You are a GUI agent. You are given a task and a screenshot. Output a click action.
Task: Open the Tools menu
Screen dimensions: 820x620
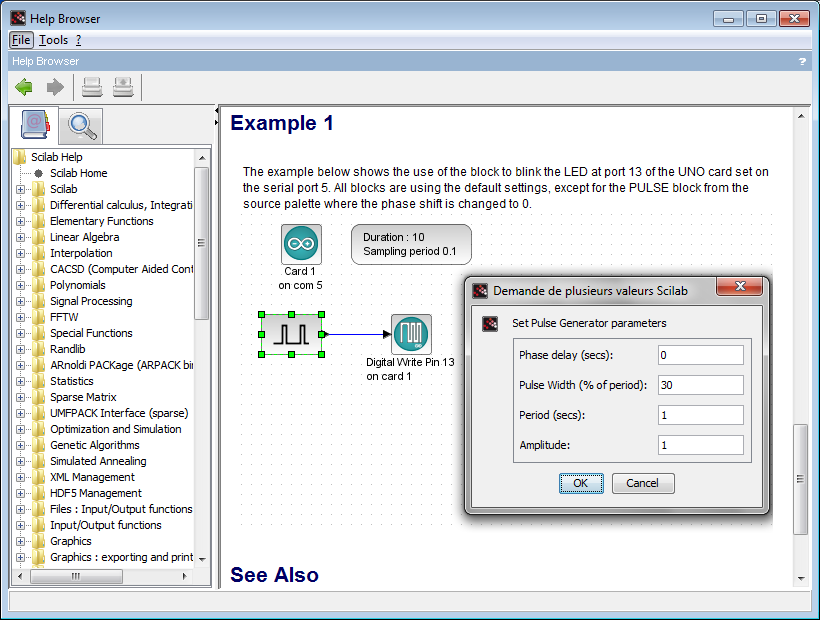53,40
